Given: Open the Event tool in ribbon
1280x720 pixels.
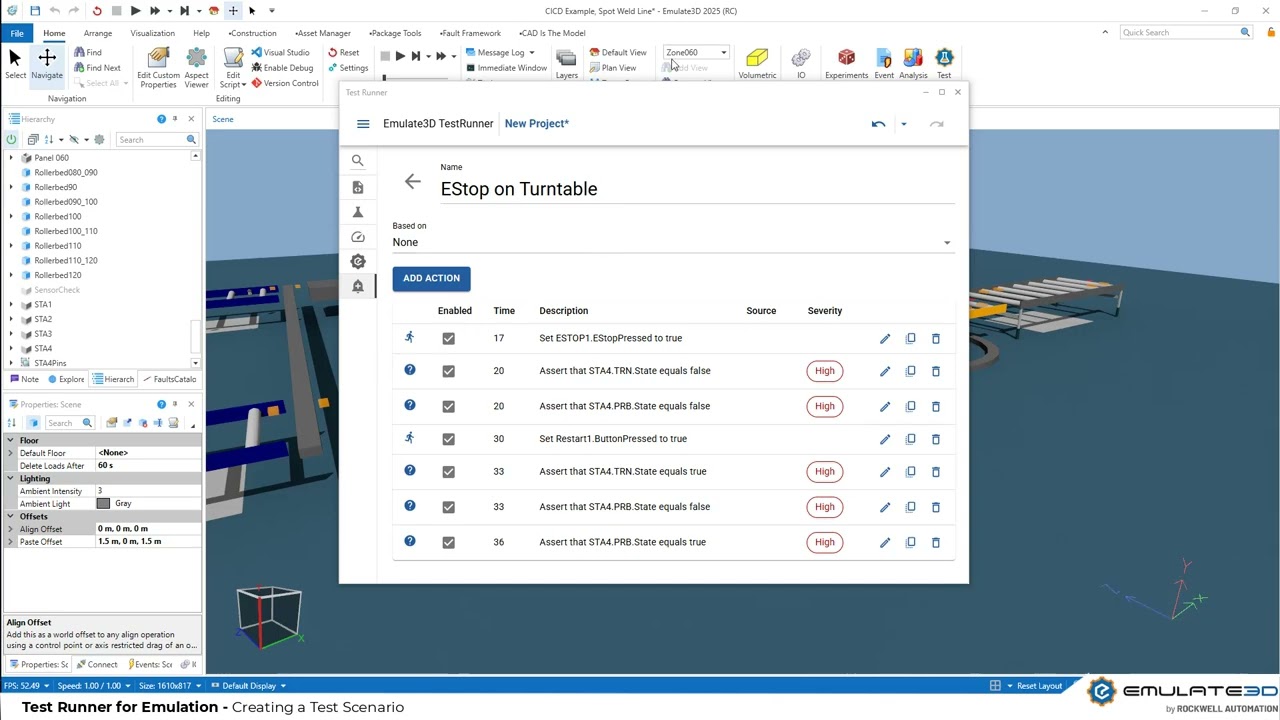Looking at the screenshot, I should [x=884, y=64].
